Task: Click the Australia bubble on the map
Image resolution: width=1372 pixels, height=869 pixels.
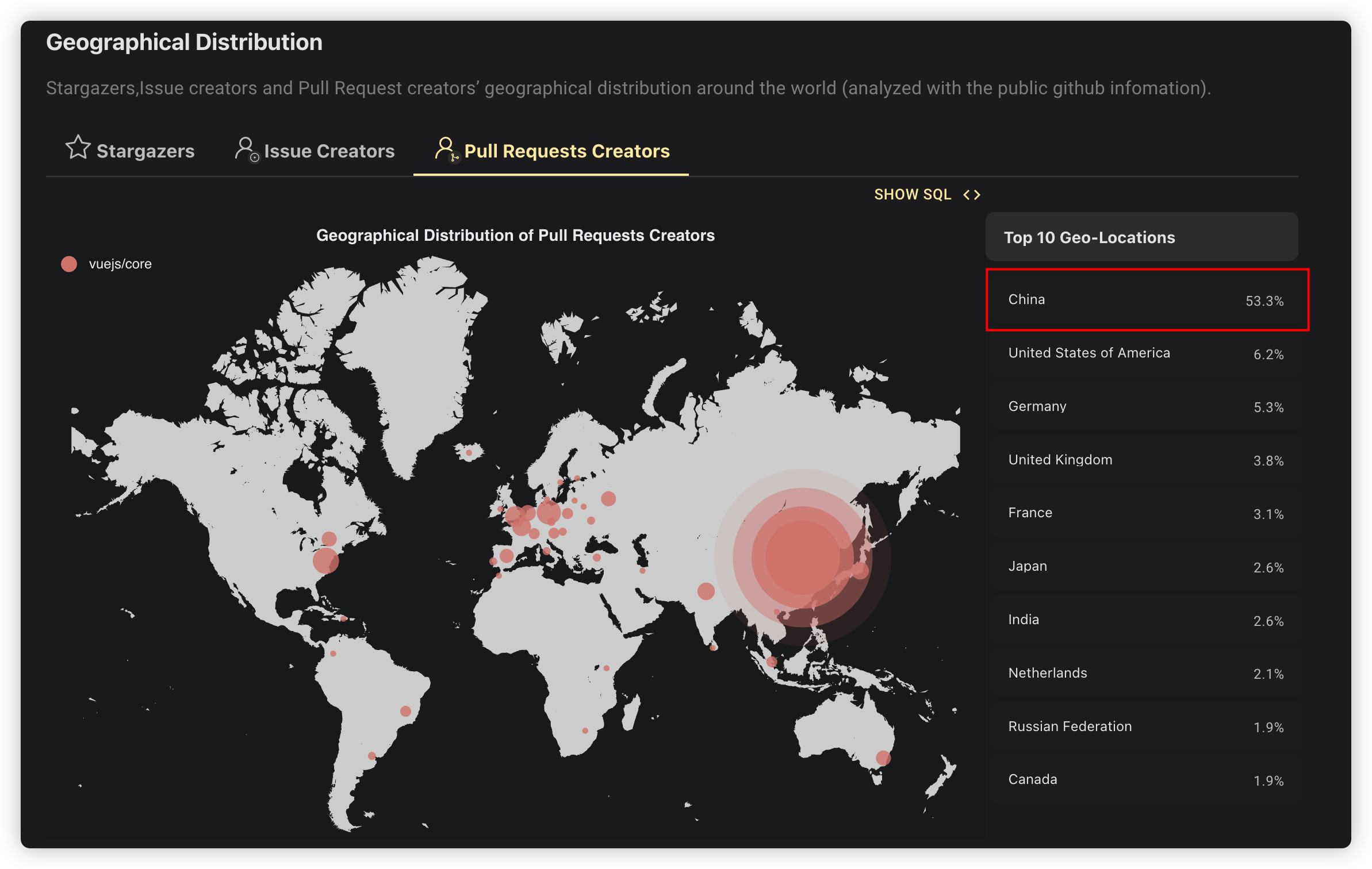Action: tap(883, 758)
